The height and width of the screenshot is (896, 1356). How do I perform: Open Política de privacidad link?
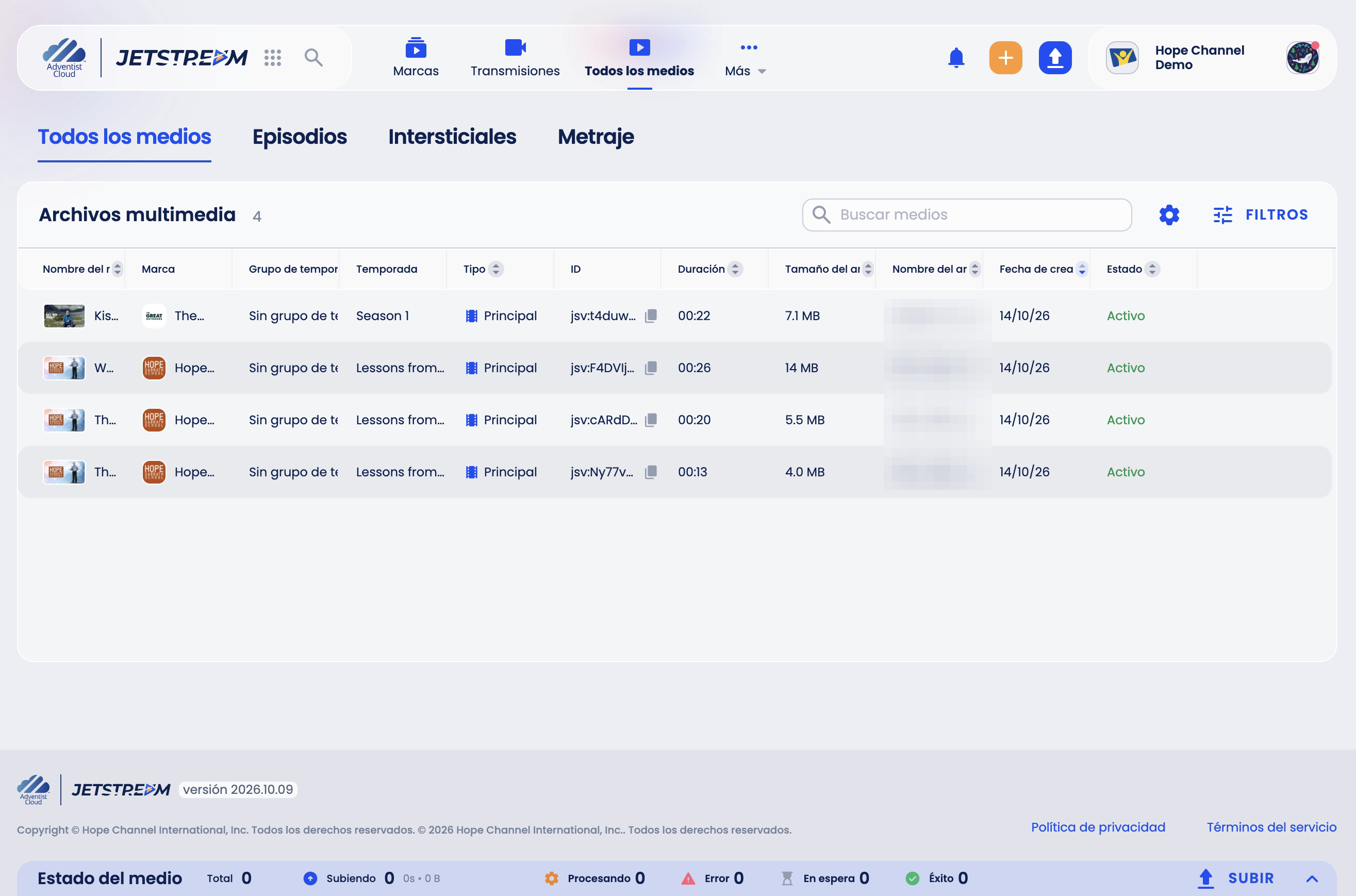(x=1098, y=827)
